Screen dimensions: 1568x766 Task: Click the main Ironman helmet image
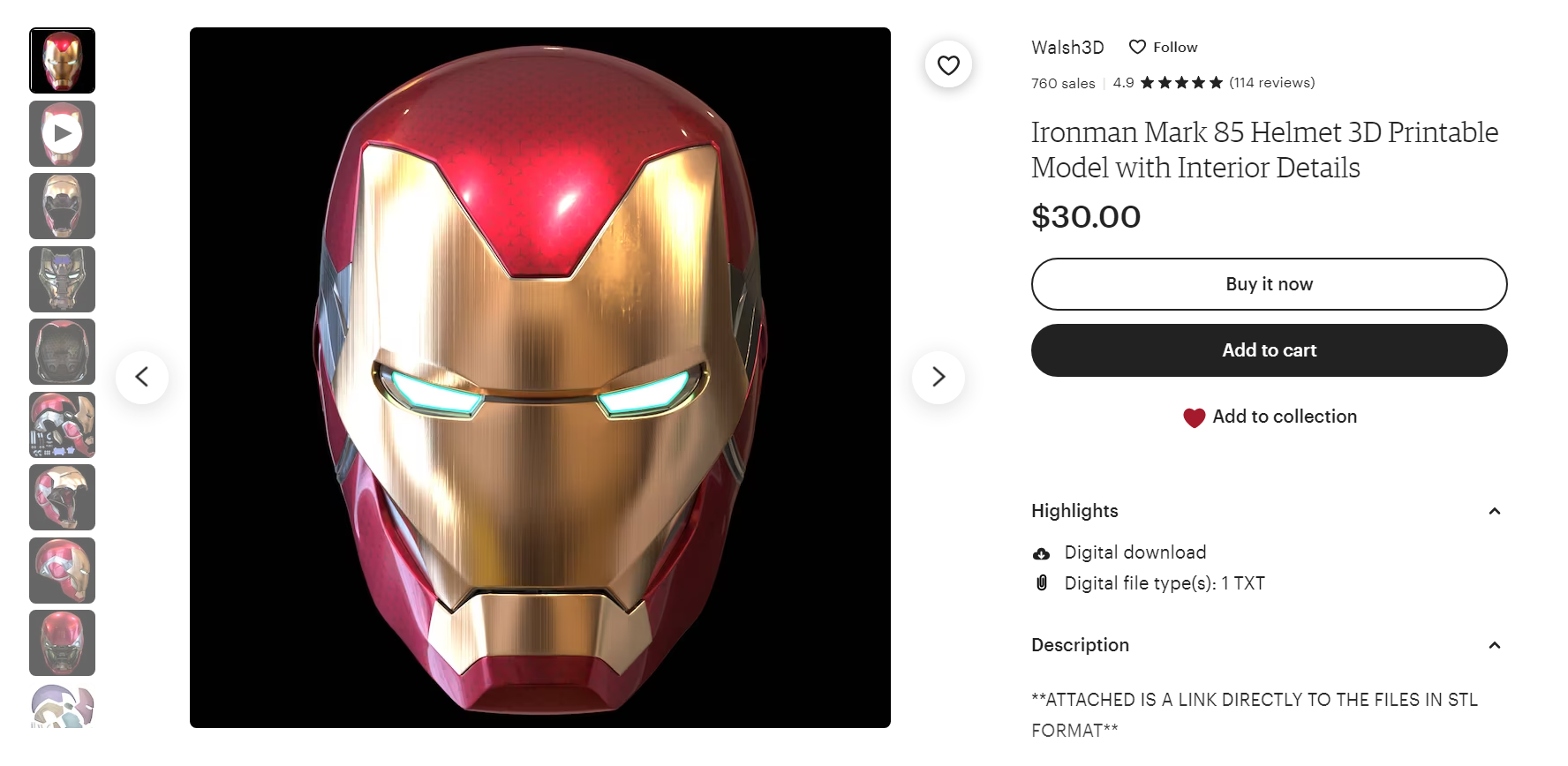pyautogui.click(x=539, y=378)
